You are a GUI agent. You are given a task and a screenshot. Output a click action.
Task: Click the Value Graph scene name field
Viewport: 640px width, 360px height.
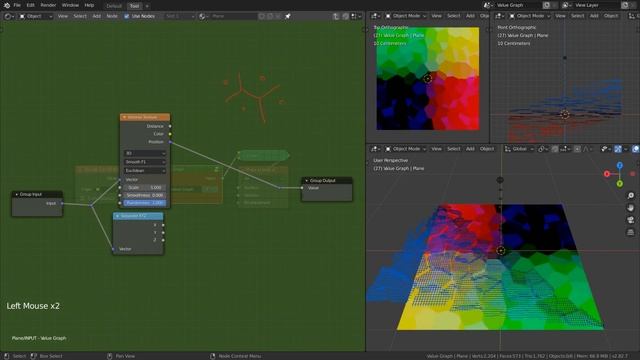(518, 5)
